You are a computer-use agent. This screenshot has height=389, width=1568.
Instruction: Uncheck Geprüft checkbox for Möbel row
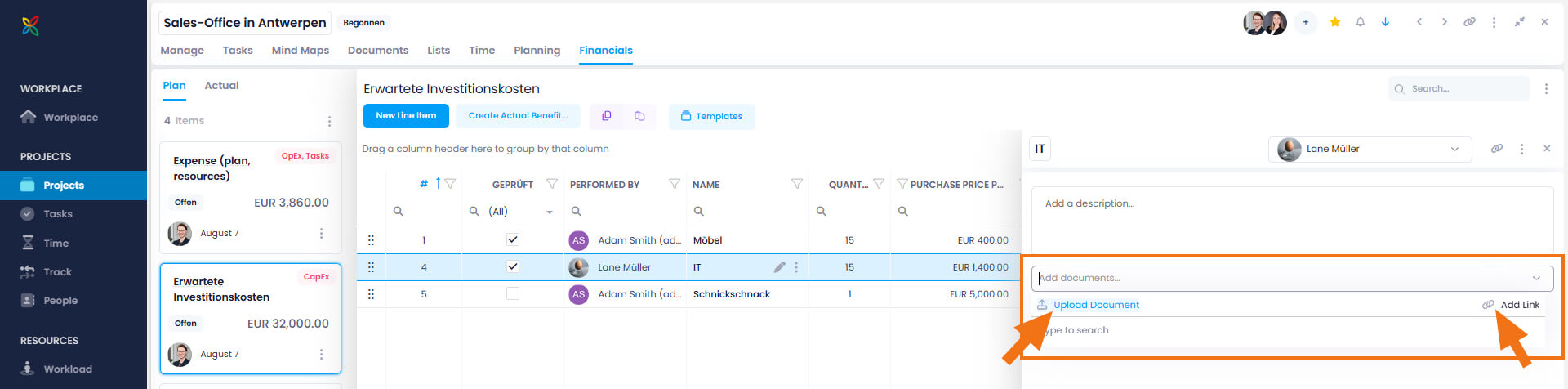tap(512, 240)
